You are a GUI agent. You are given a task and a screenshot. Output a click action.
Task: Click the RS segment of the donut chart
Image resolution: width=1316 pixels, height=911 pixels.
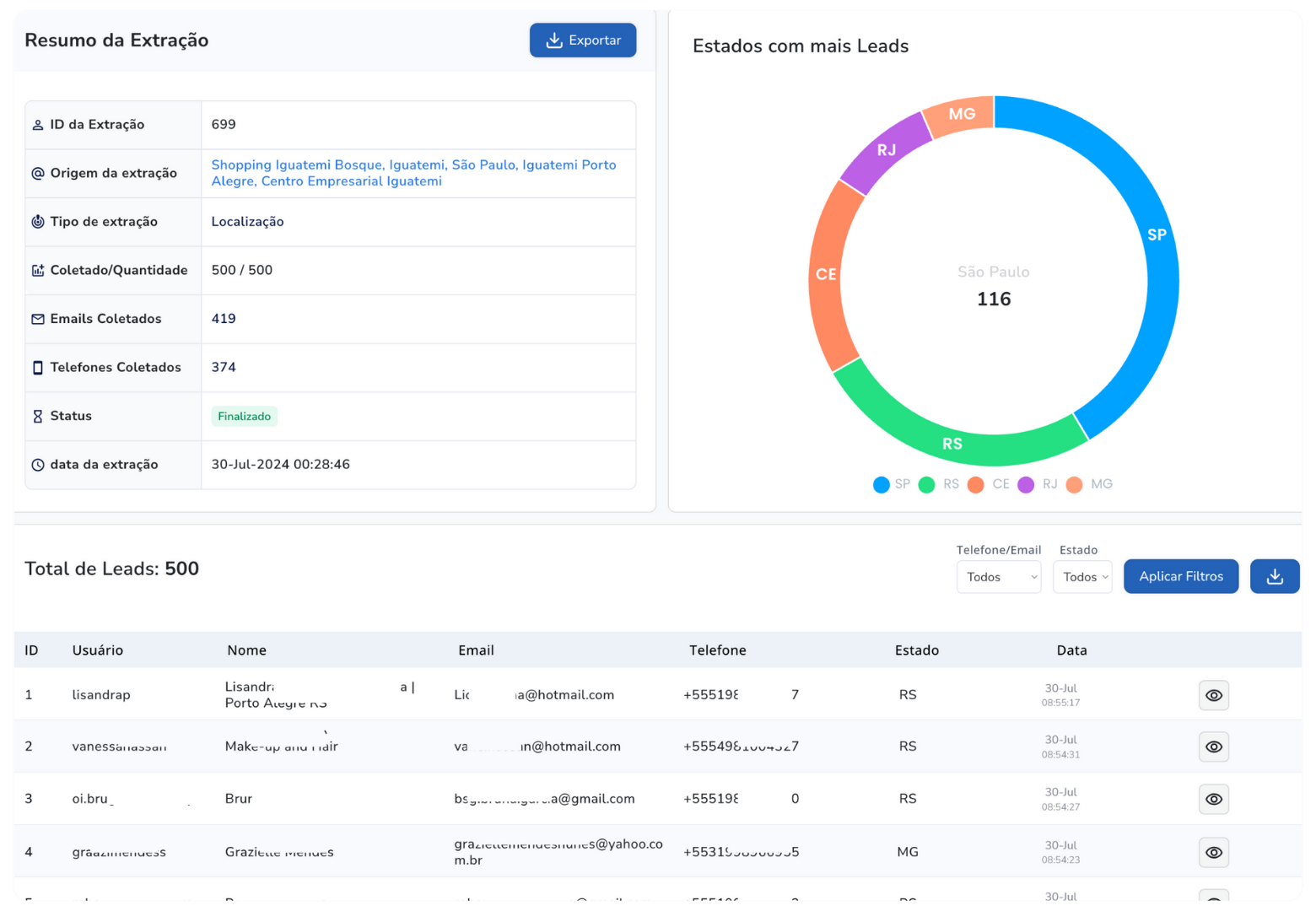952,444
